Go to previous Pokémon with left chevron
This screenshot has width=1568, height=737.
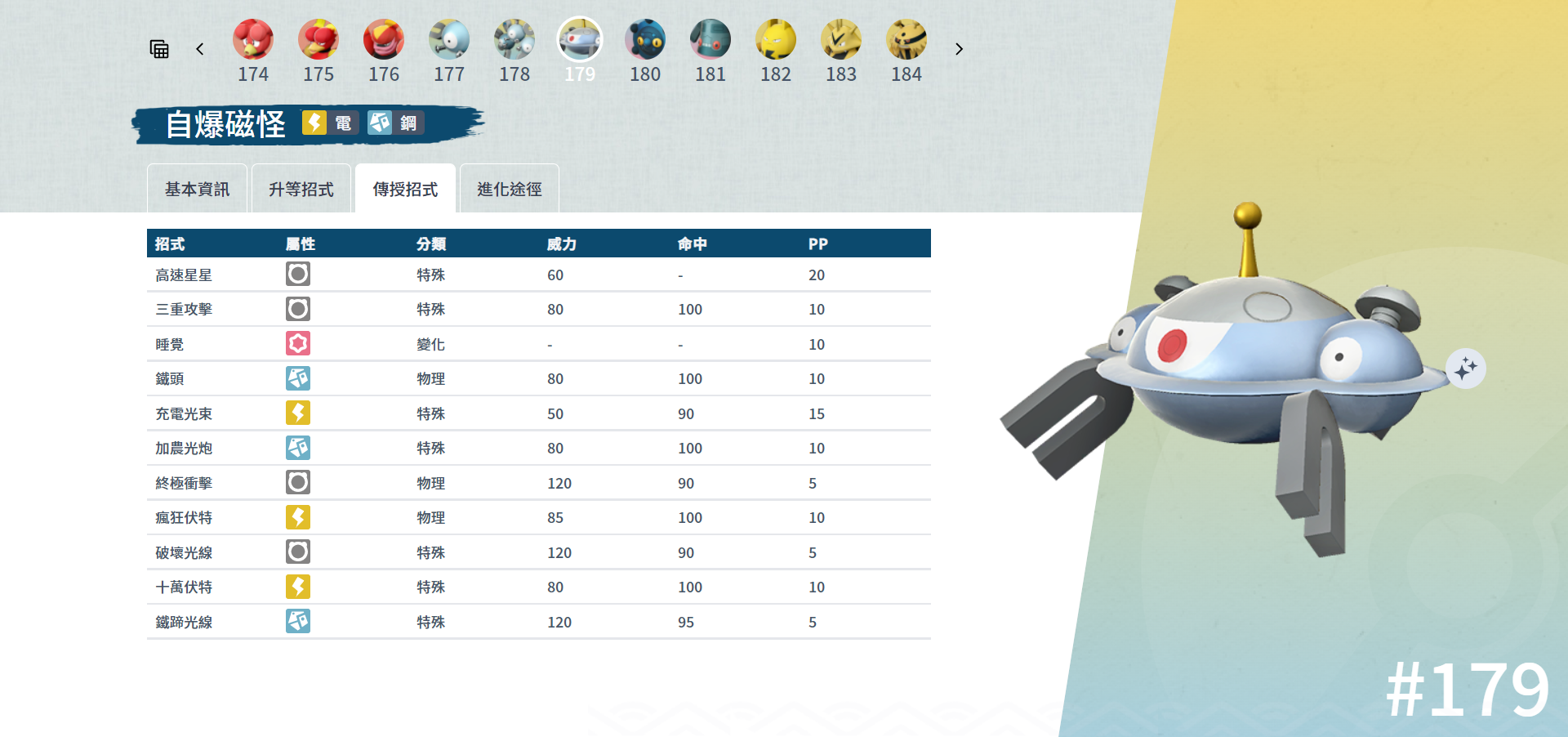pos(200,49)
